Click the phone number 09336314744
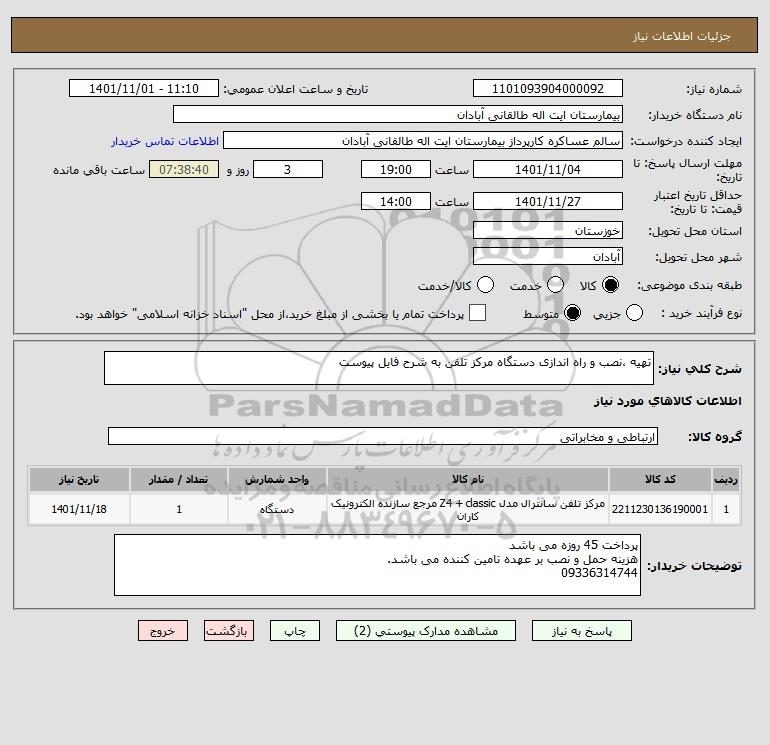The height and width of the screenshot is (745, 770). (x=599, y=573)
